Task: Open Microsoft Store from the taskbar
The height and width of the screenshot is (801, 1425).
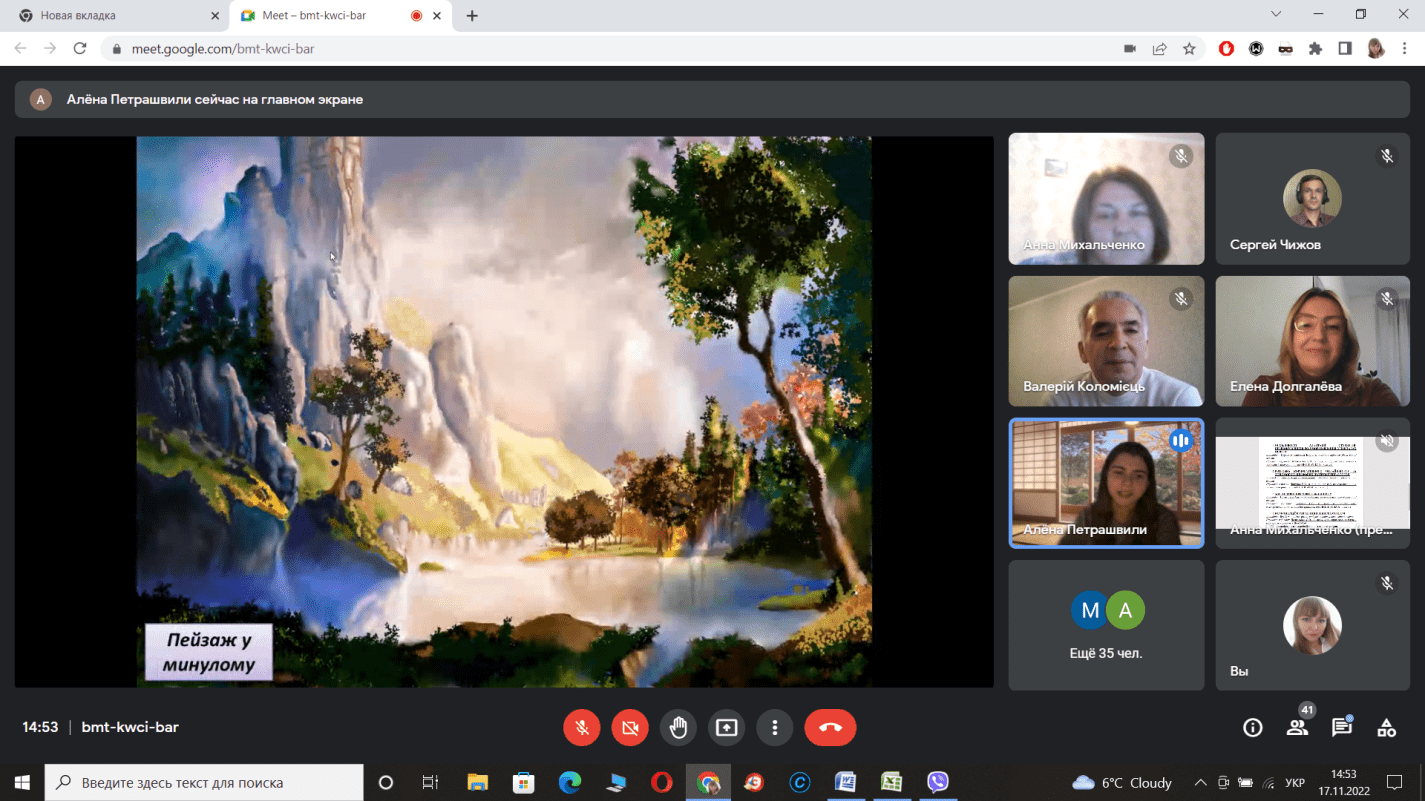Action: click(523, 782)
